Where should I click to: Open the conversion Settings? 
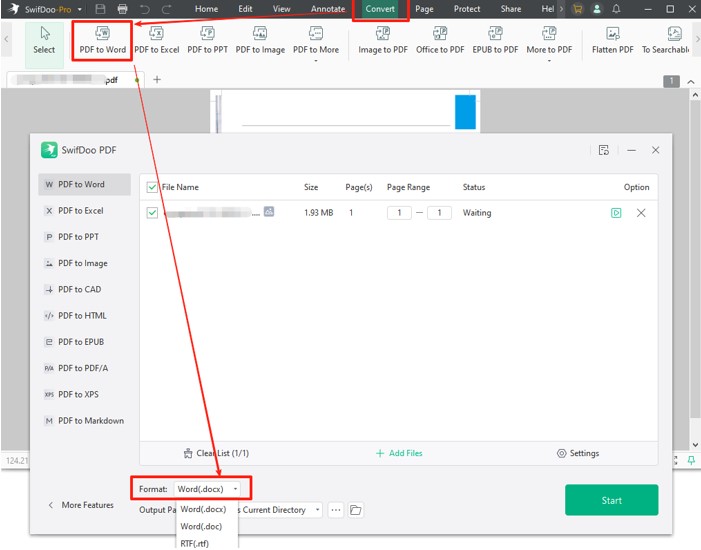(578, 453)
